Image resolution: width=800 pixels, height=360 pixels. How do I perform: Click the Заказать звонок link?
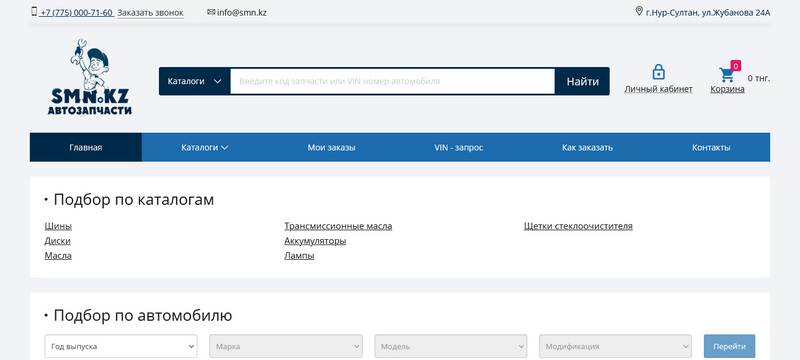pos(151,12)
